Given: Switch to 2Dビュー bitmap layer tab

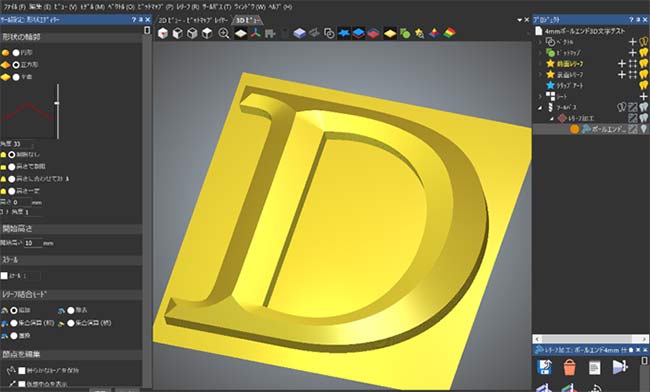Looking at the screenshot, I should [193, 20].
